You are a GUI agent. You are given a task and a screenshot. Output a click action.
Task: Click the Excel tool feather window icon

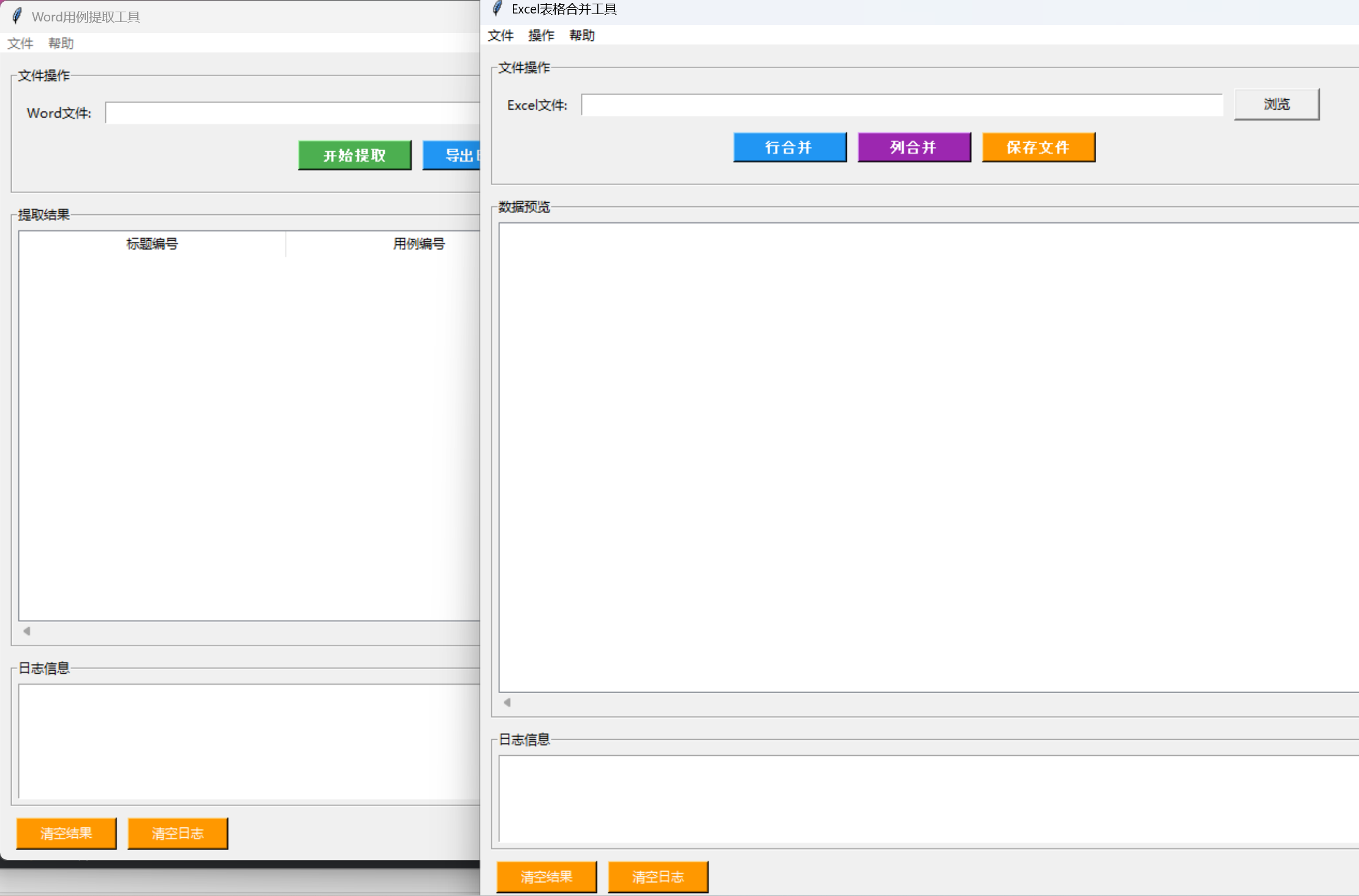click(x=498, y=9)
